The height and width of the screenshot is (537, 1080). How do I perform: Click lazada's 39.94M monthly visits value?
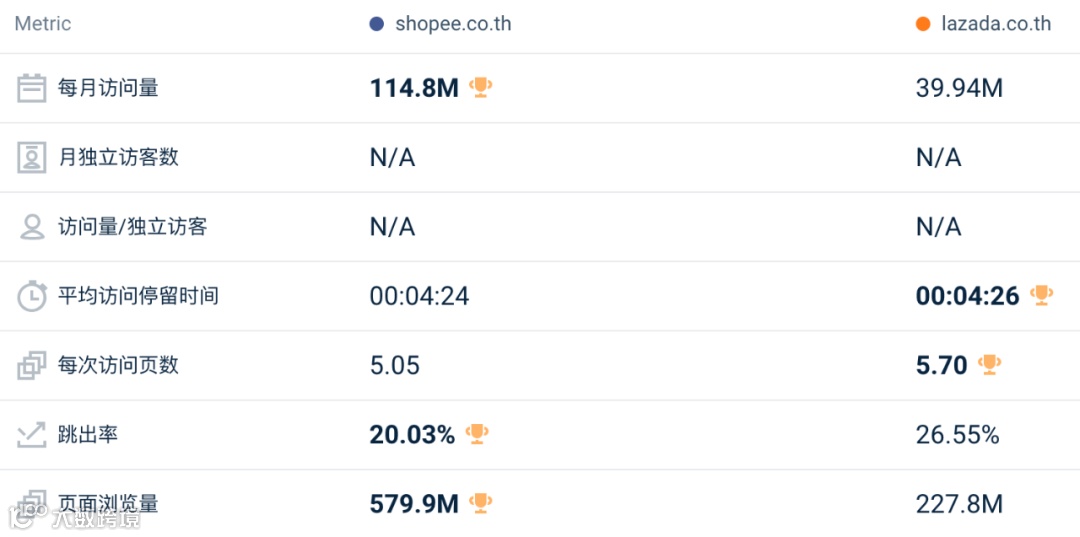click(959, 88)
